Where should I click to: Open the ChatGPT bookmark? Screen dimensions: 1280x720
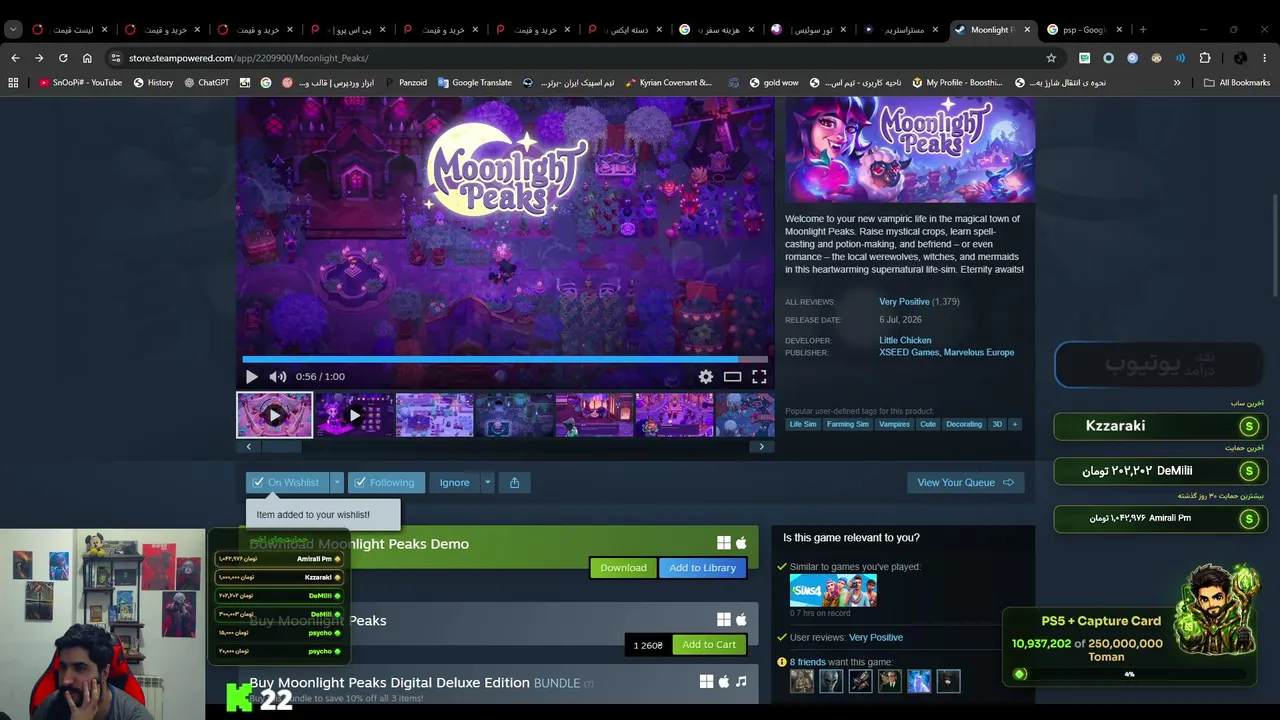[206, 83]
